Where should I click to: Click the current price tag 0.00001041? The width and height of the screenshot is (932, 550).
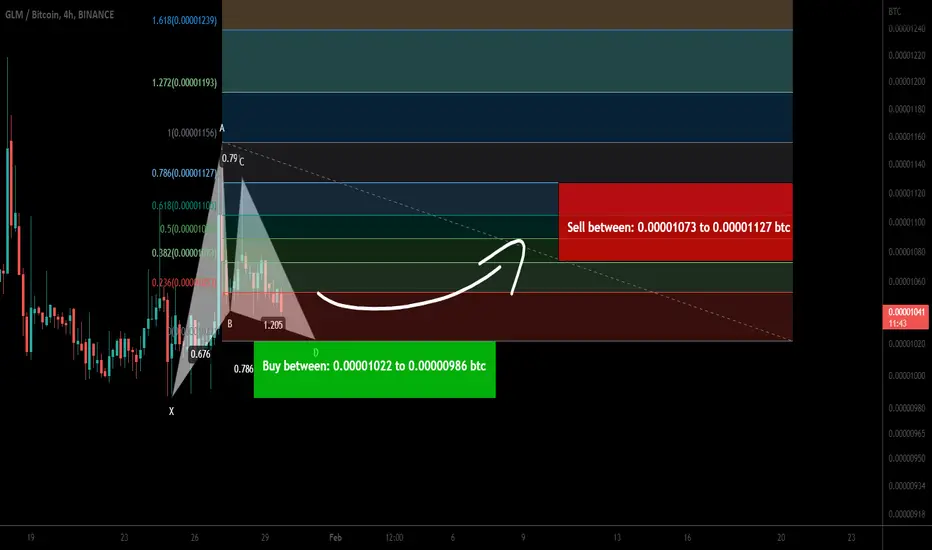click(906, 318)
